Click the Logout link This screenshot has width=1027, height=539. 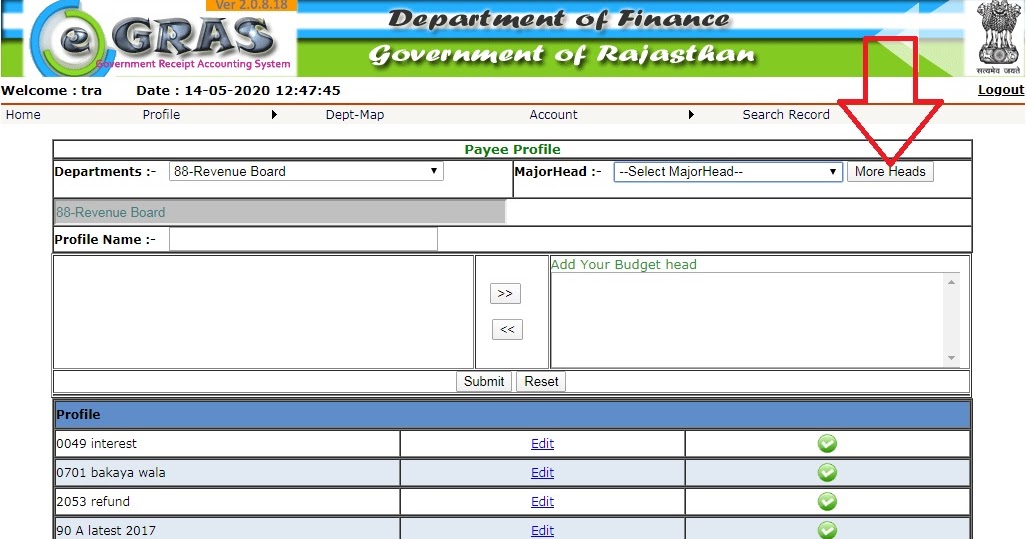tap(1001, 90)
